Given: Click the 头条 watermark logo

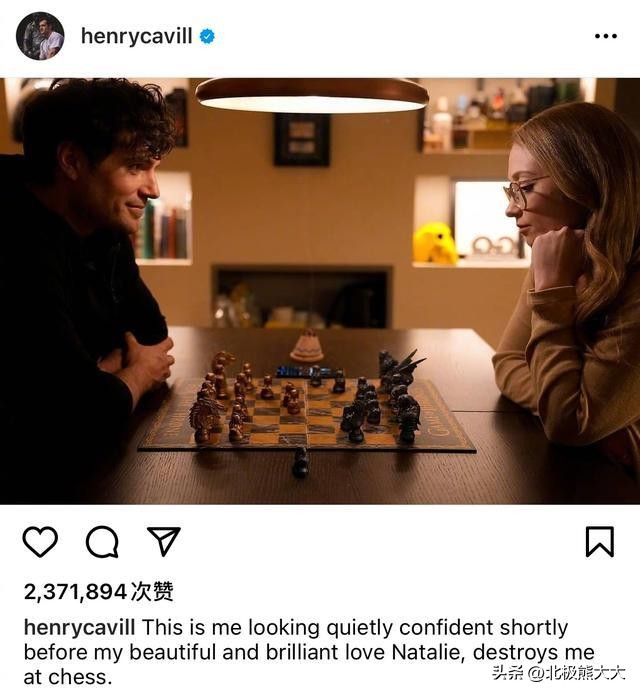Looking at the screenshot, I should click(x=509, y=672).
